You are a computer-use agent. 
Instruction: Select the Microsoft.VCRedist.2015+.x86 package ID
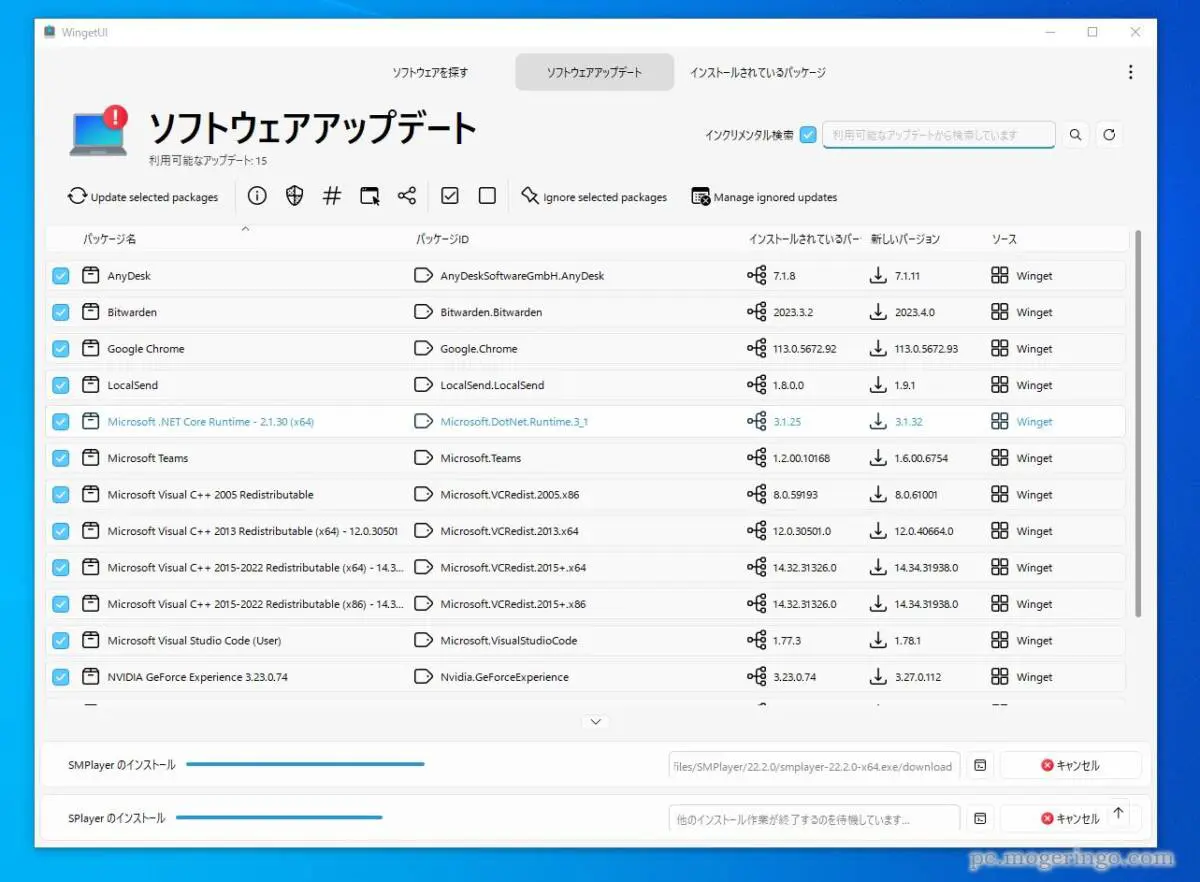click(513, 604)
